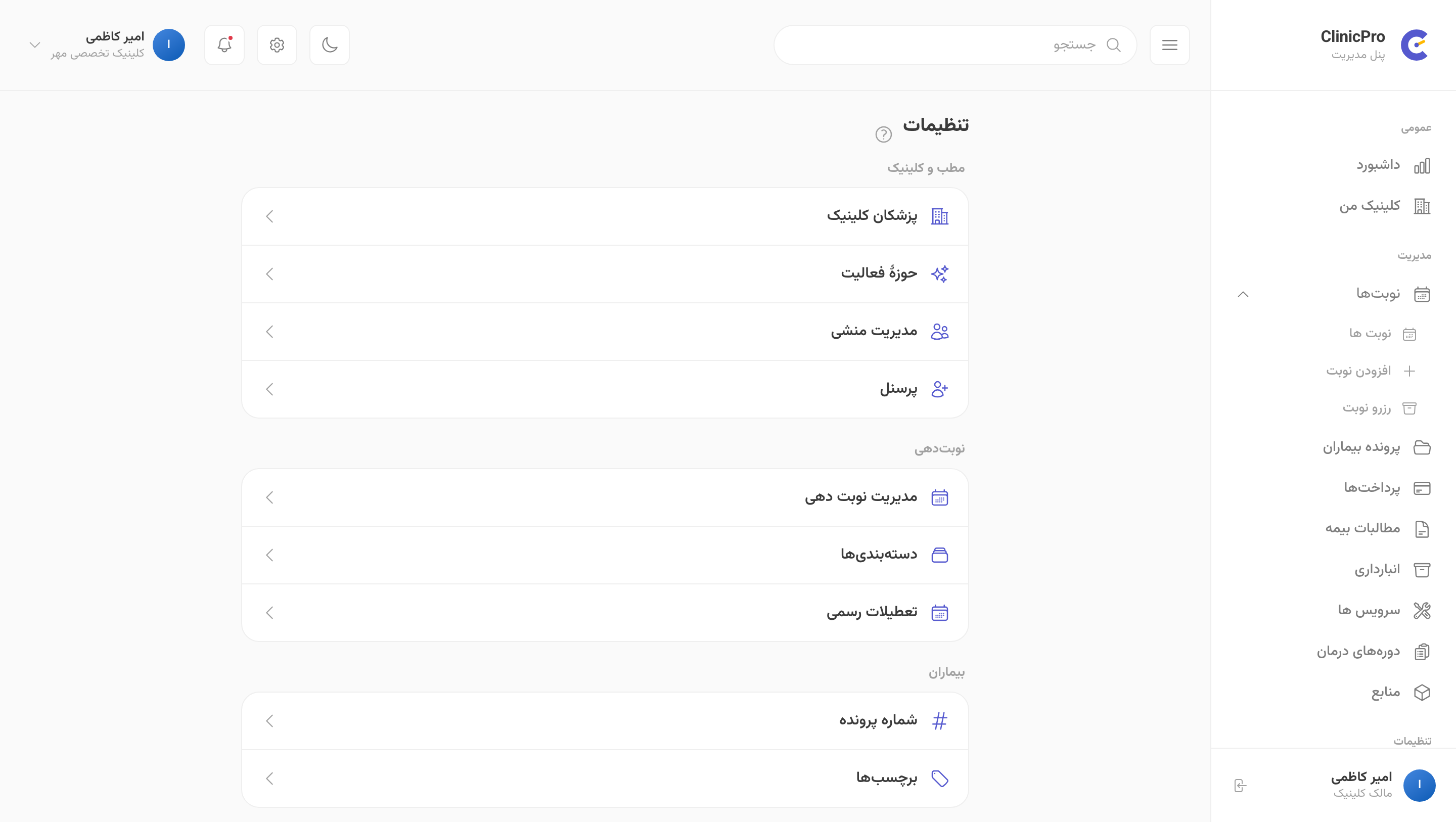Open the مدیریت نوبت دهی settings row
Image resolution: width=1456 pixels, height=822 pixels.
pyautogui.click(x=605, y=497)
